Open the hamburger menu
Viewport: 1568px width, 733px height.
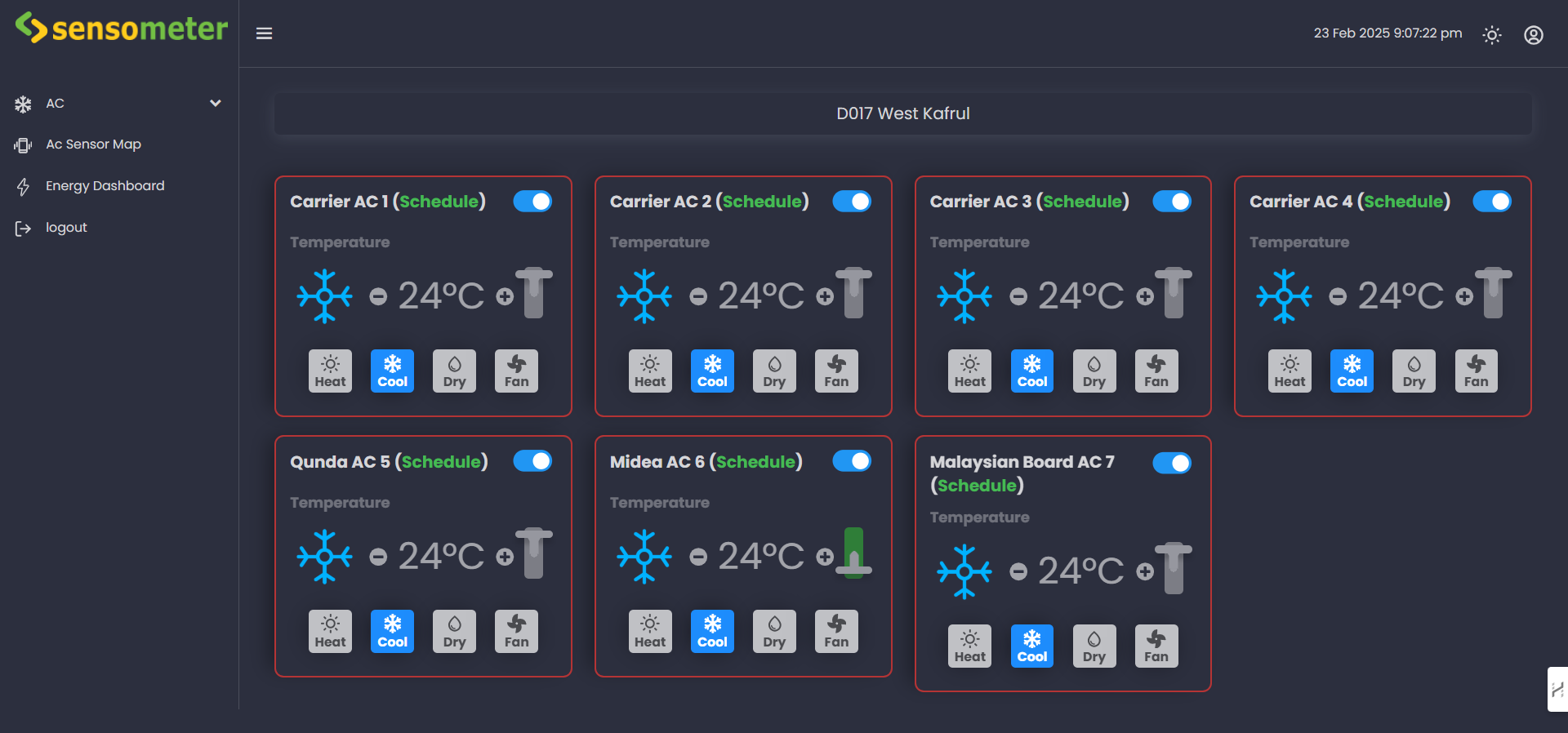(264, 33)
